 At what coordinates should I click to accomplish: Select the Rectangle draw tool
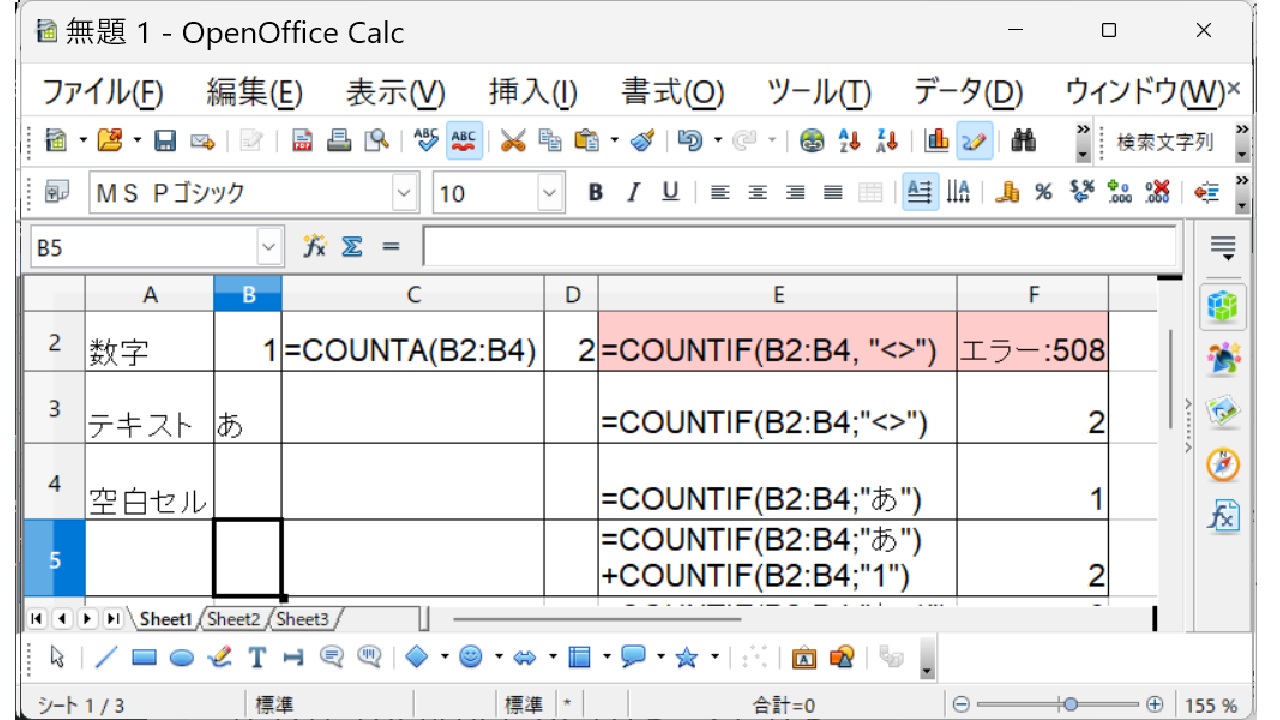pyautogui.click(x=144, y=657)
